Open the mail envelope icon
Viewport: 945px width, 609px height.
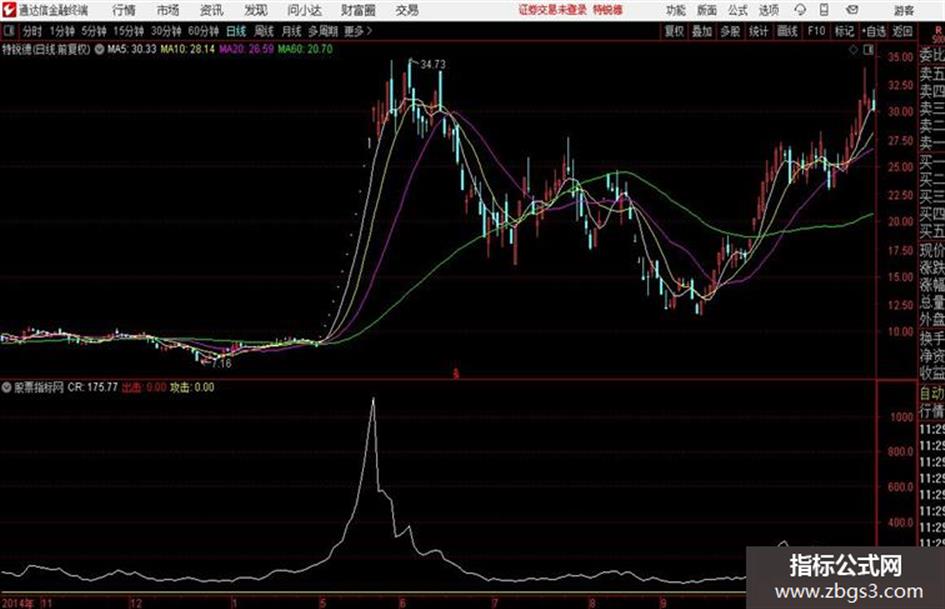852,10
